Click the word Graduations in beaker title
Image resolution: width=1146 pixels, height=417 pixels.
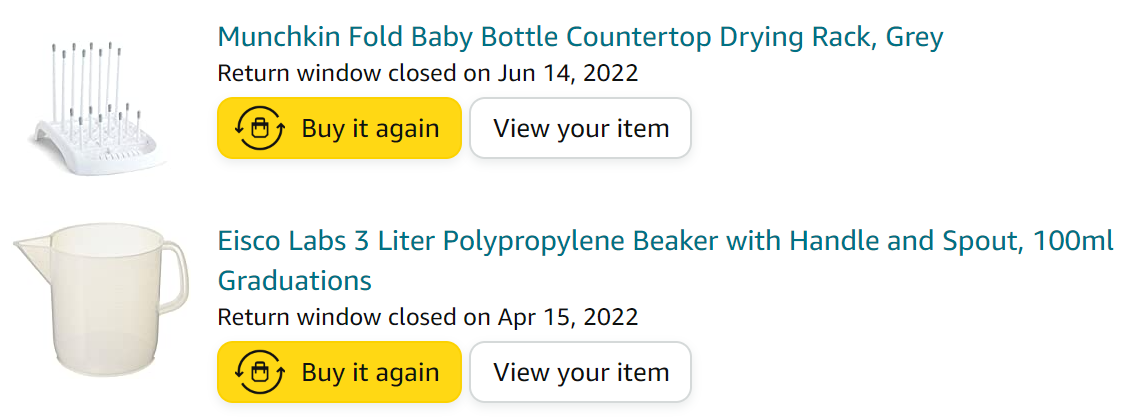[295, 280]
